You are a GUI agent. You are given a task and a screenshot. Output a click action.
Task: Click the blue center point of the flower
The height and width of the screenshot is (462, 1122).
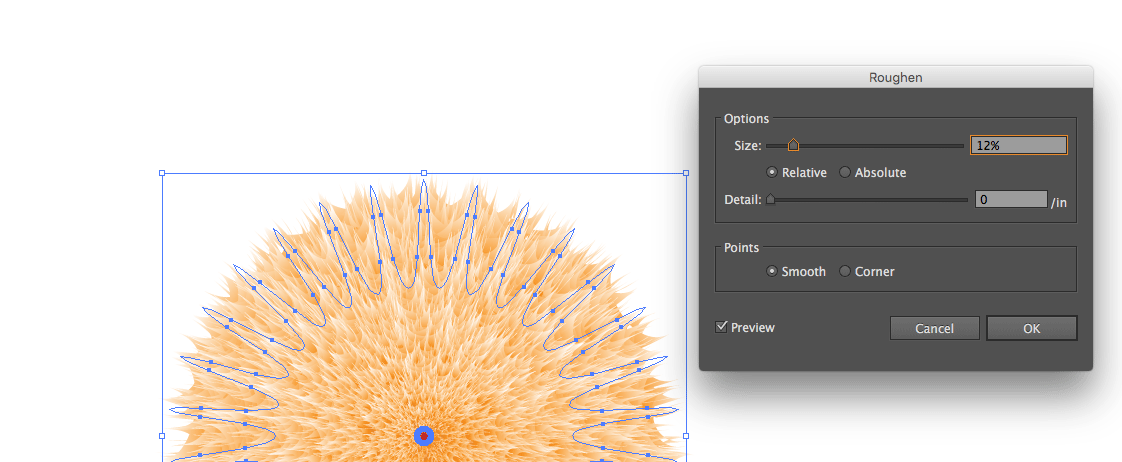click(x=424, y=435)
